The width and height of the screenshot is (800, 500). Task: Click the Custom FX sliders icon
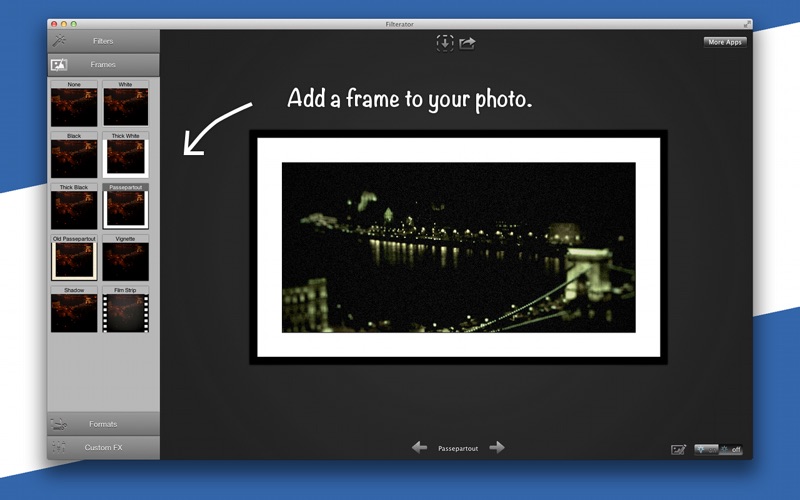tap(59, 447)
